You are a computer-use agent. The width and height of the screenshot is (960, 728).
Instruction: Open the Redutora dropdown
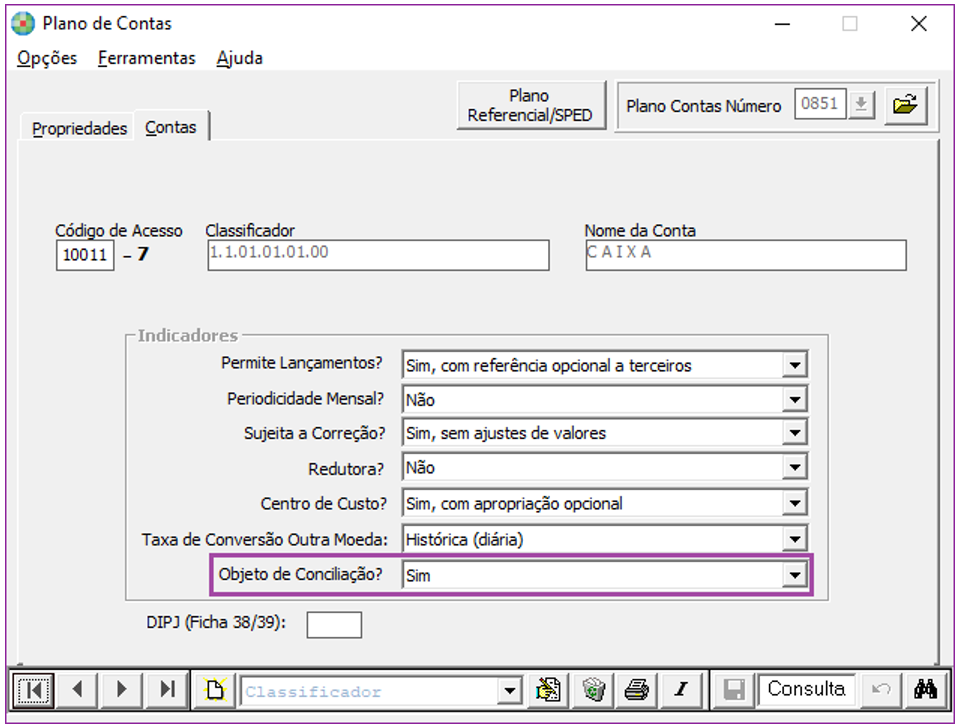(795, 468)
